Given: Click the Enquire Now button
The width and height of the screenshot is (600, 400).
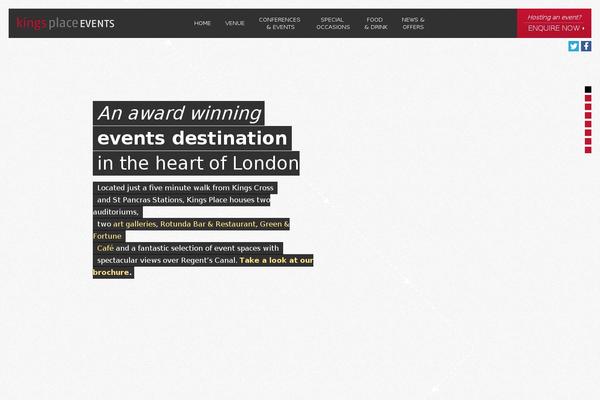Looking at the screenshot, I should coord(554,23).
